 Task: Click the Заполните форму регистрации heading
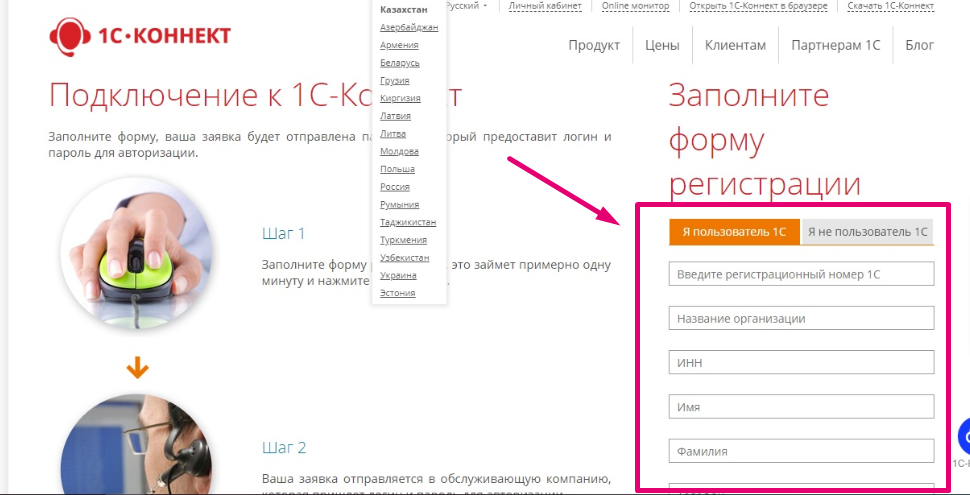click(765, 140)
